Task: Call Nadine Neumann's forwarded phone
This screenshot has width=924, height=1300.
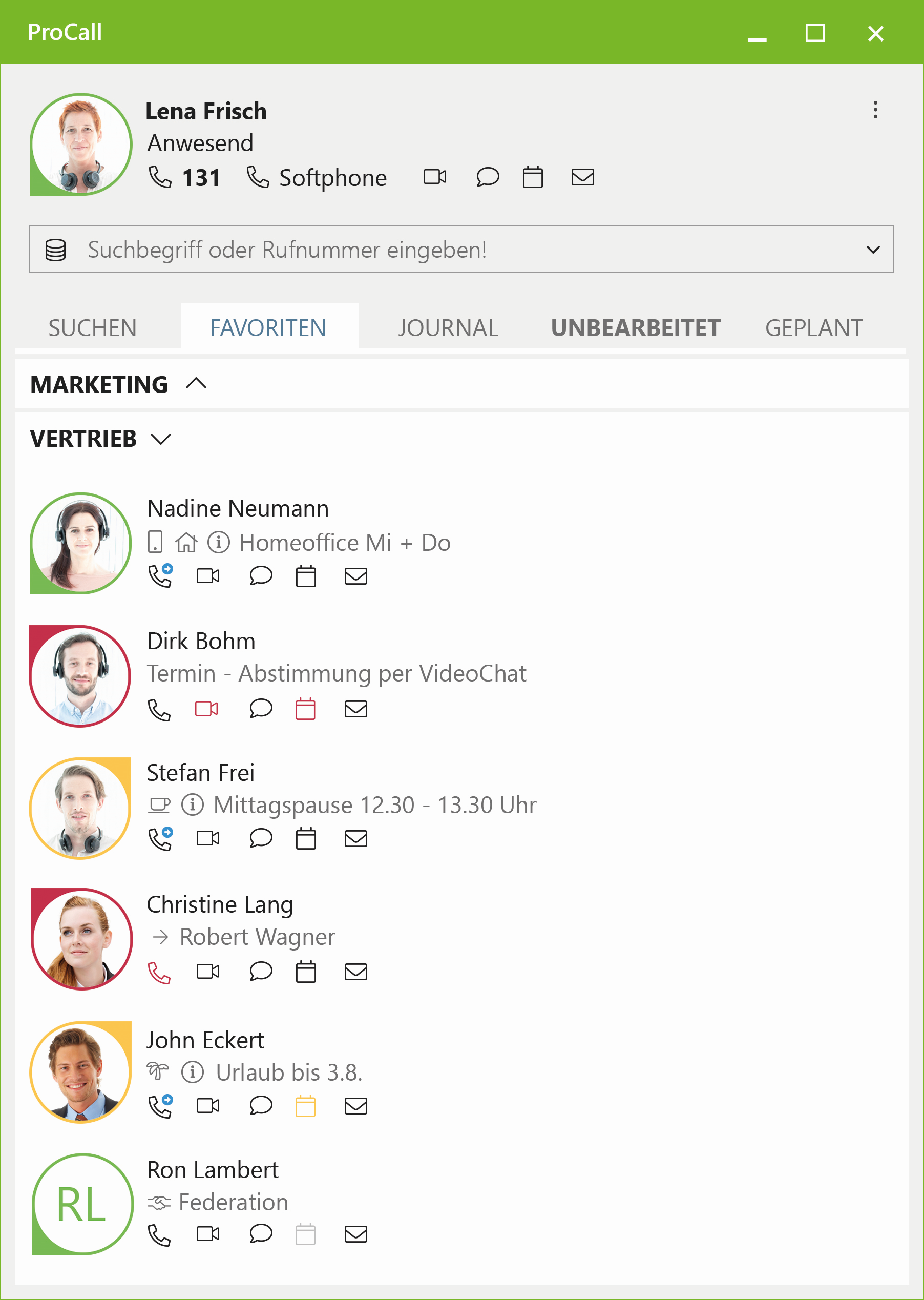Action: click(x=160, y=576)
